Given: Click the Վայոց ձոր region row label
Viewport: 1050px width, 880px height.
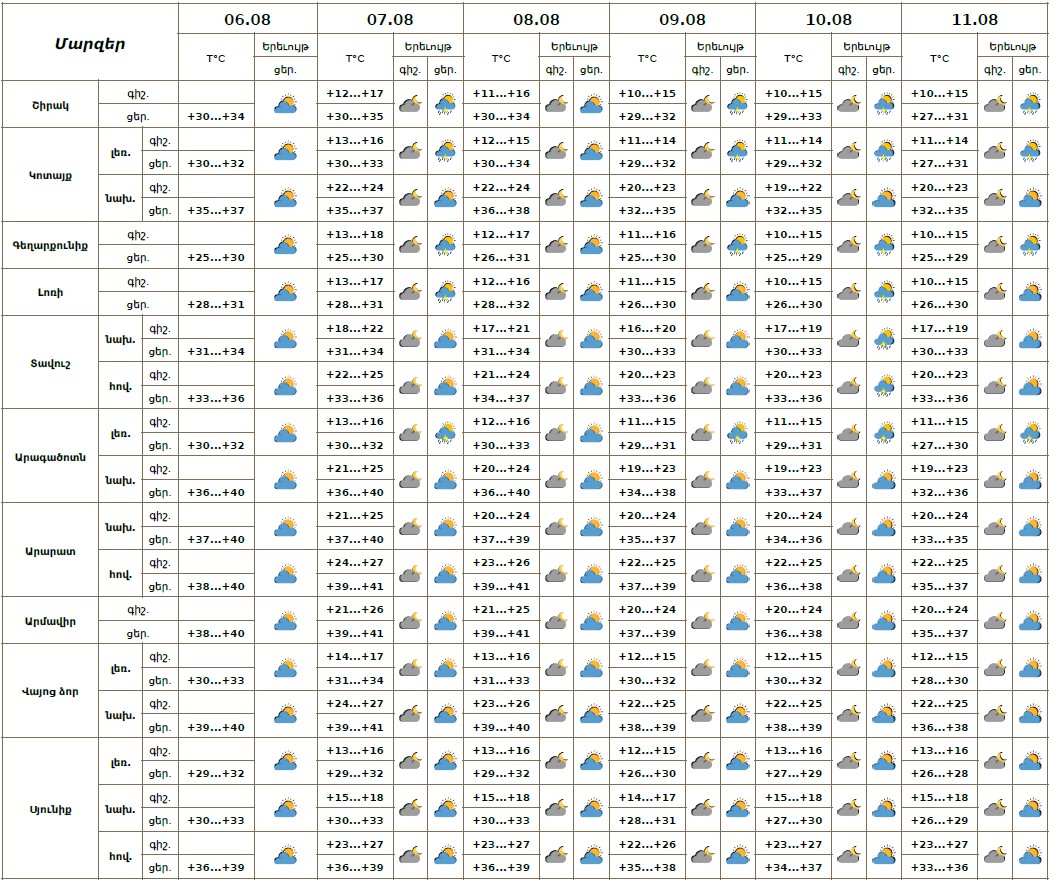Looking at the screenshot, I should [50, 691].
